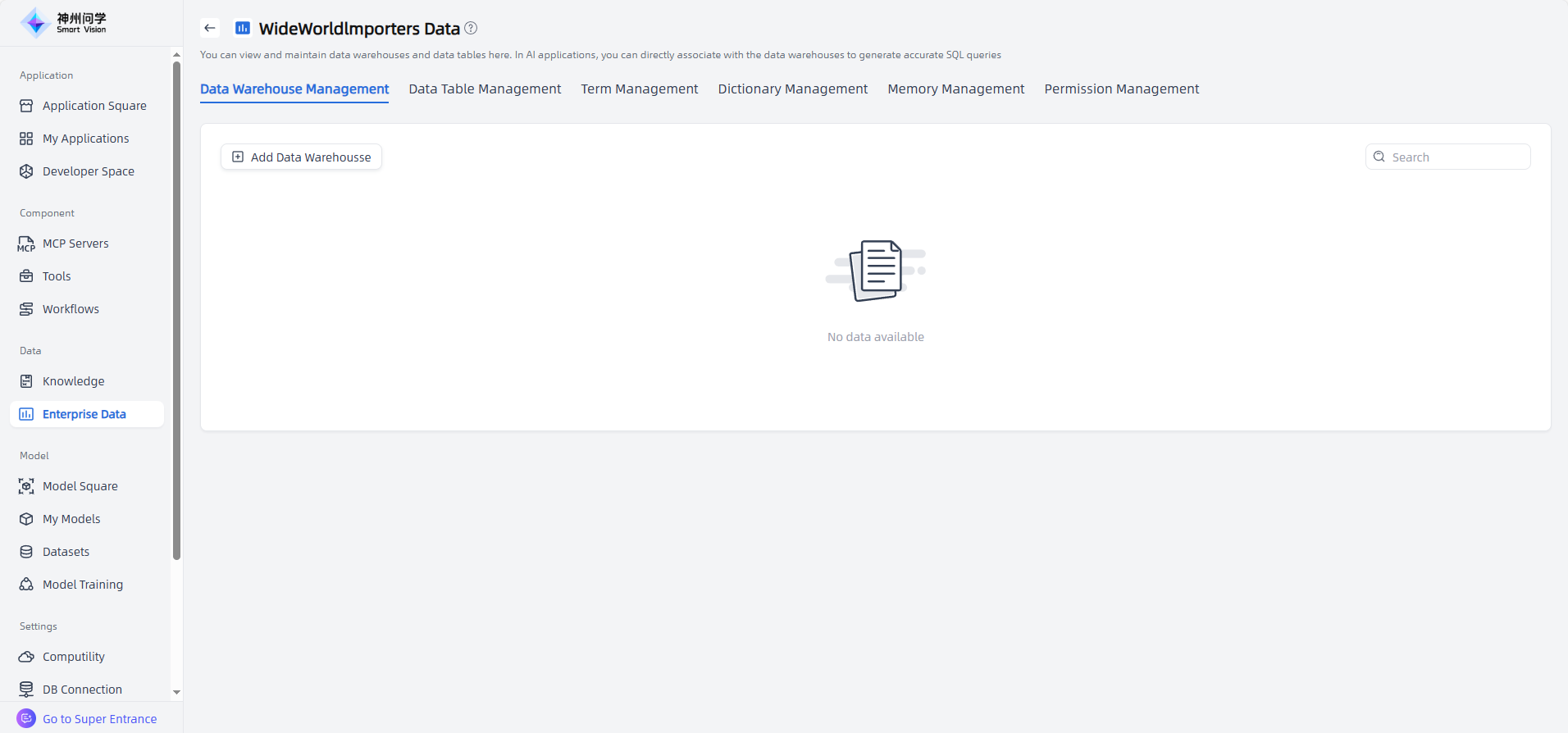Open the Knowledge section

(73, 381)
